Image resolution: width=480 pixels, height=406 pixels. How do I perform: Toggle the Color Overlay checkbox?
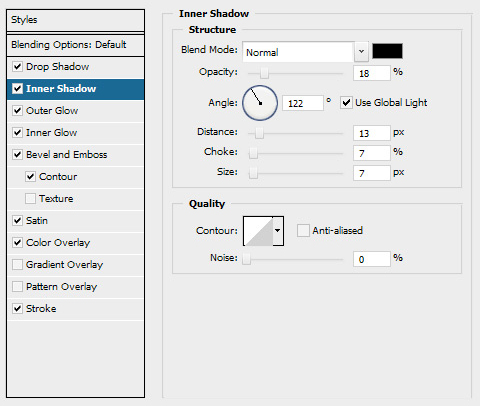click(17, 243)
